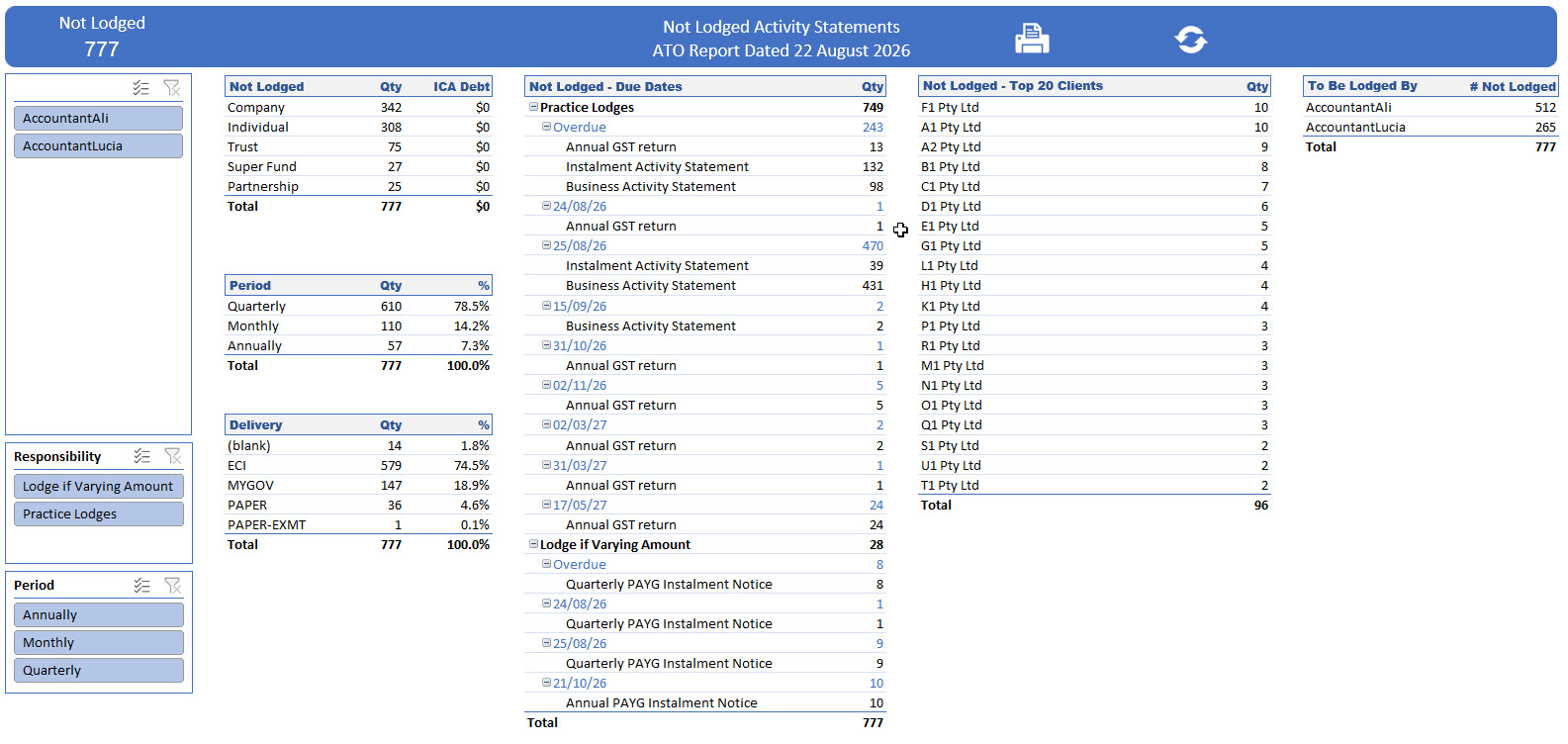Clear filter on the Period slicer
Screen dimensions: 1568x744
[x=173, y=585]
